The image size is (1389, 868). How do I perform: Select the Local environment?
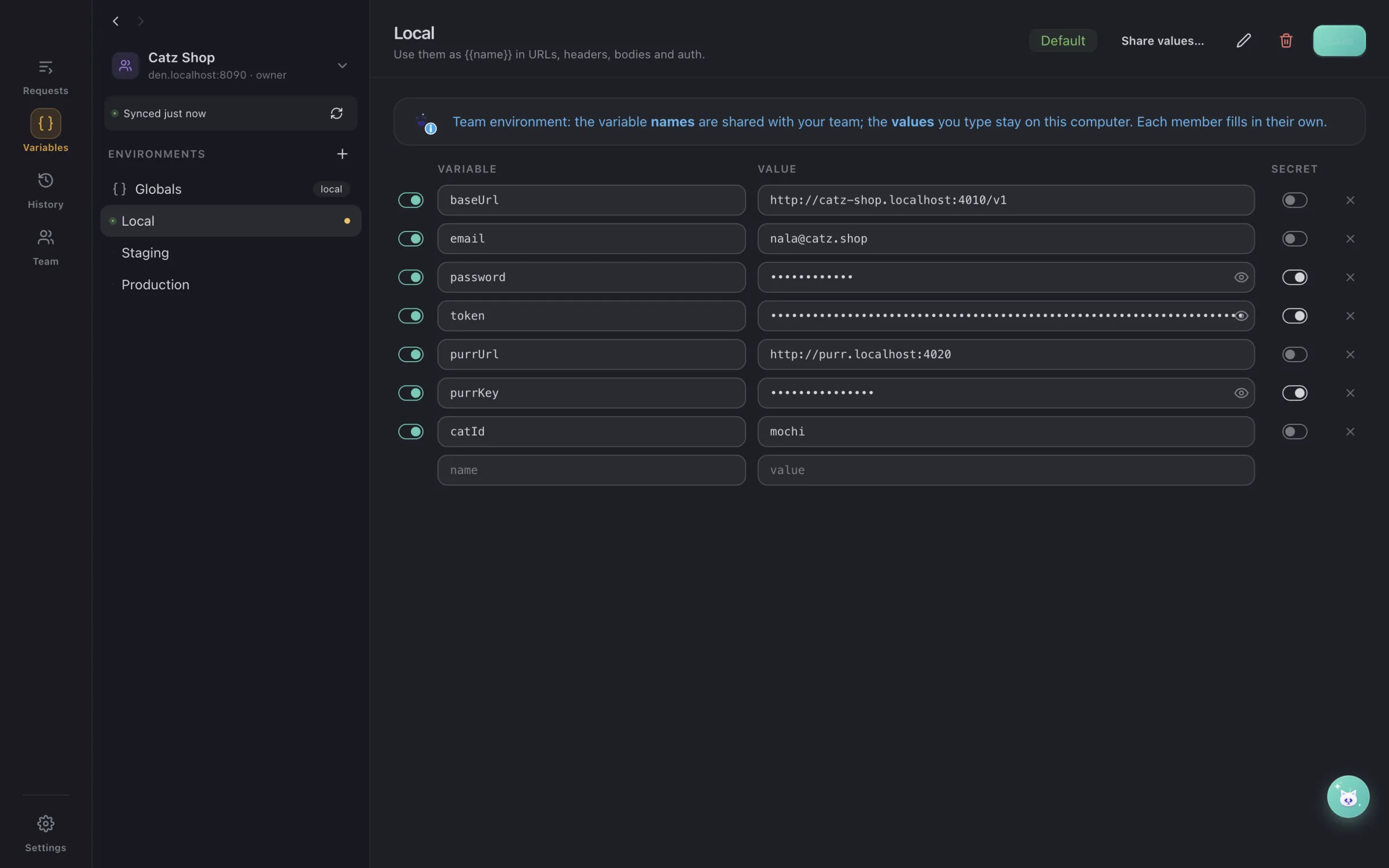coord(230,221)
